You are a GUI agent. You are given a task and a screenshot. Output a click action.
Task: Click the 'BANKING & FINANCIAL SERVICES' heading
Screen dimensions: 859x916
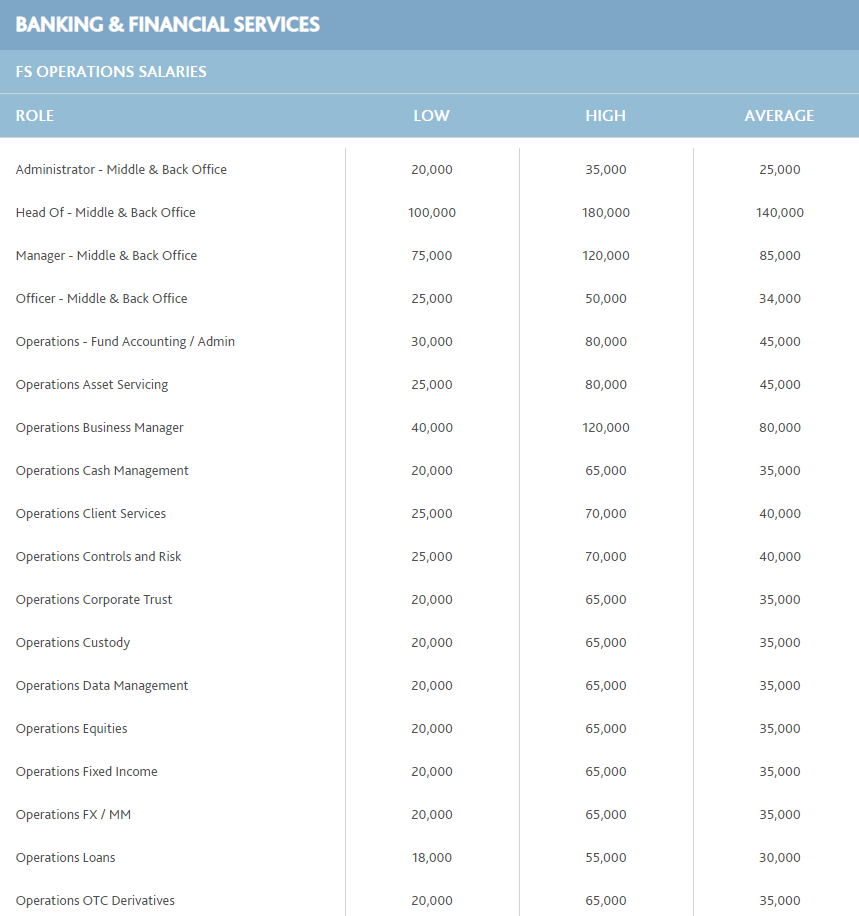point(167,25)
